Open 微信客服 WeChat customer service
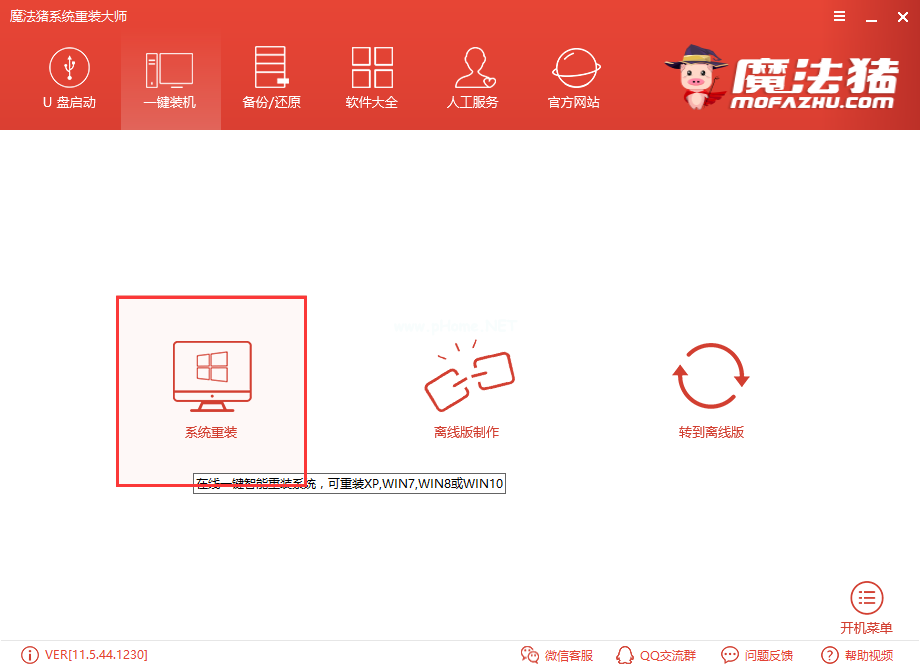The width and height of the screenshot is (920, 670). tap(557, 655)
